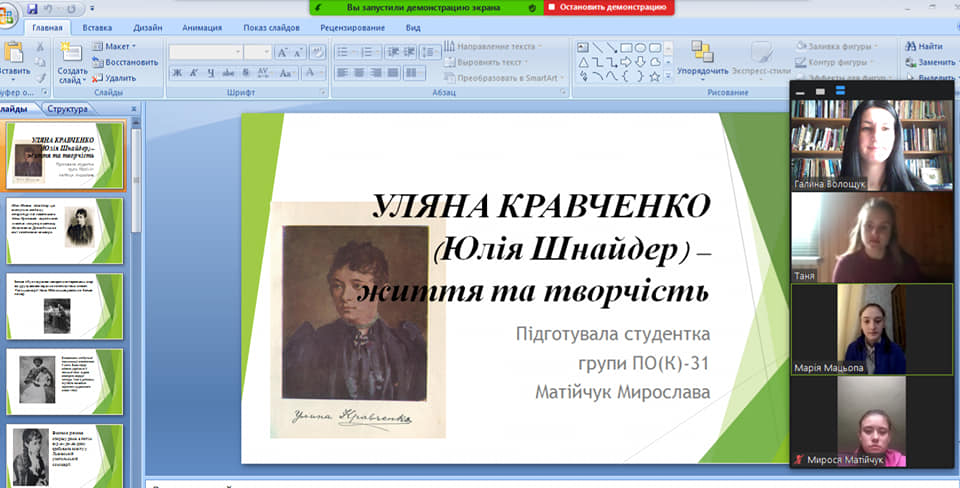
Task: Click the save icon in quick access toolbar
Action: coord(32,9)
